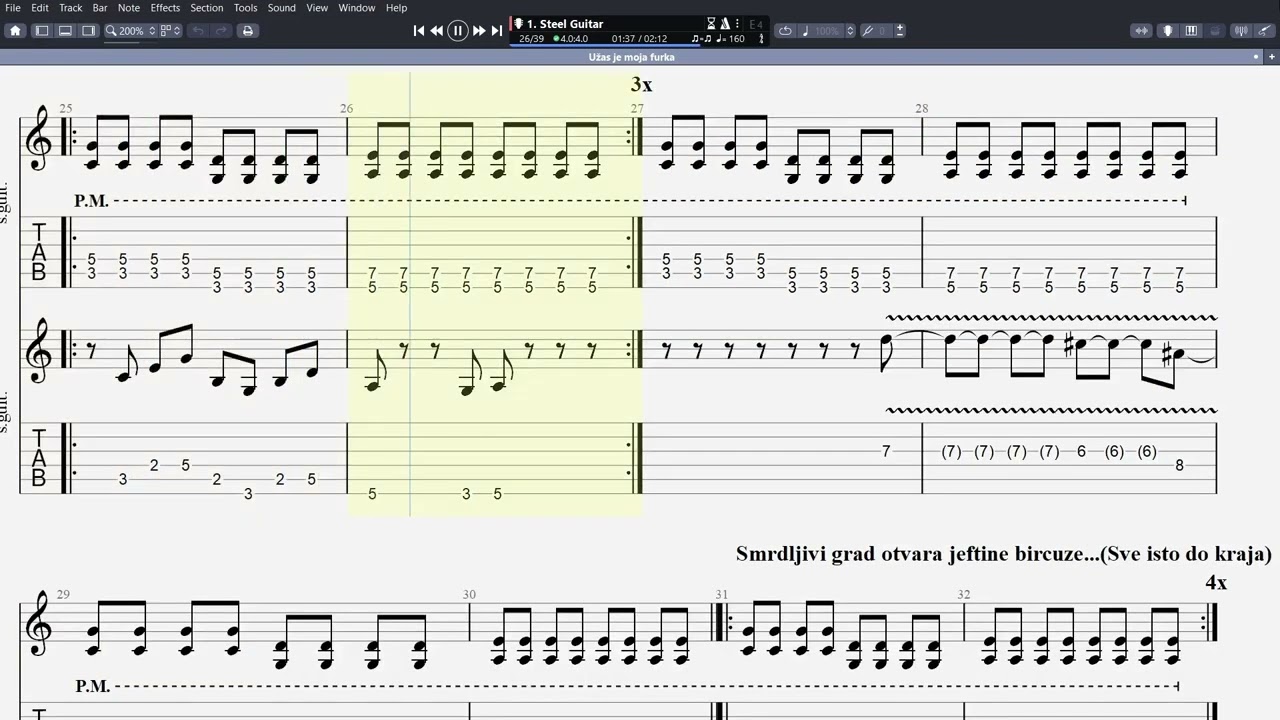The width and height of the screenshot is (1280, 720).
Task: Click the triplet feel indicator
Action: pyautogui.click(x=702, y=39)
